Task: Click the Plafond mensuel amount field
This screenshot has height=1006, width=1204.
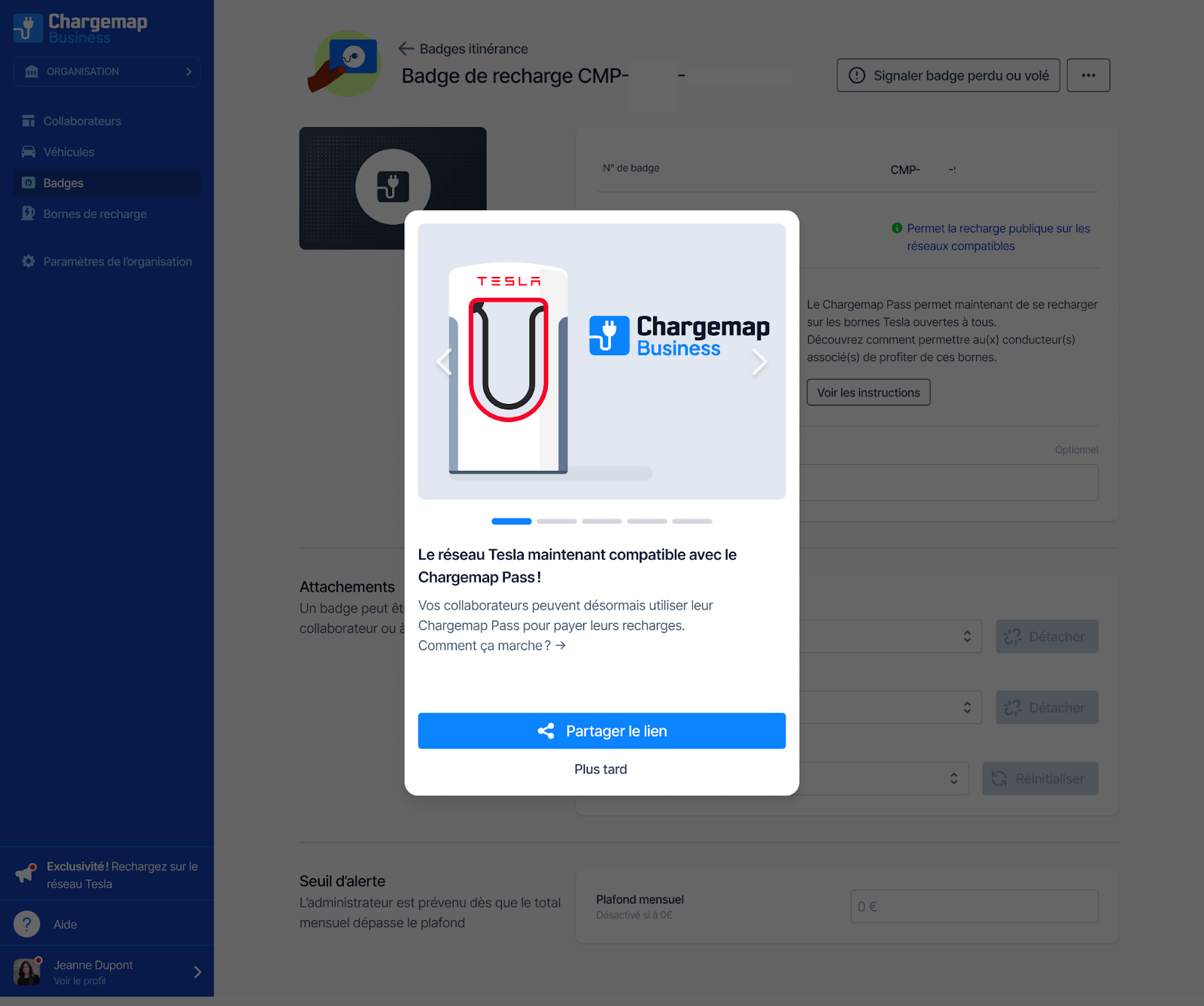Action: [x=974, y=907]
